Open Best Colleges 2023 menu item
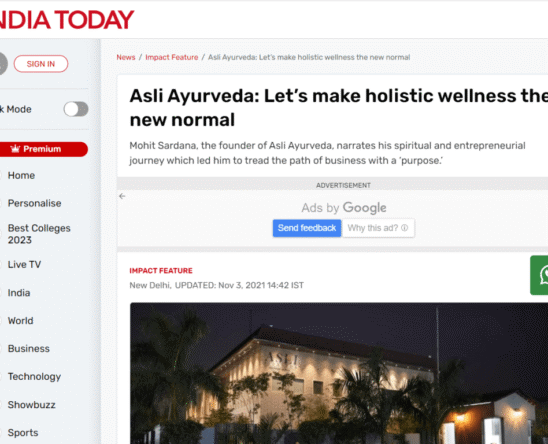This screenshot has height=444, width=548. click(x=39, y=234)
